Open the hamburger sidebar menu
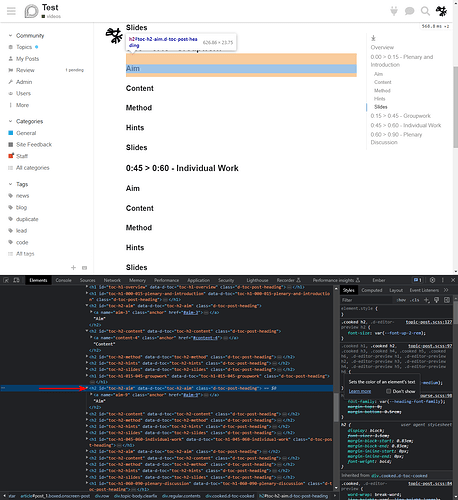The image size is (458, 500). pyautogui.click(x=11, y=11)
